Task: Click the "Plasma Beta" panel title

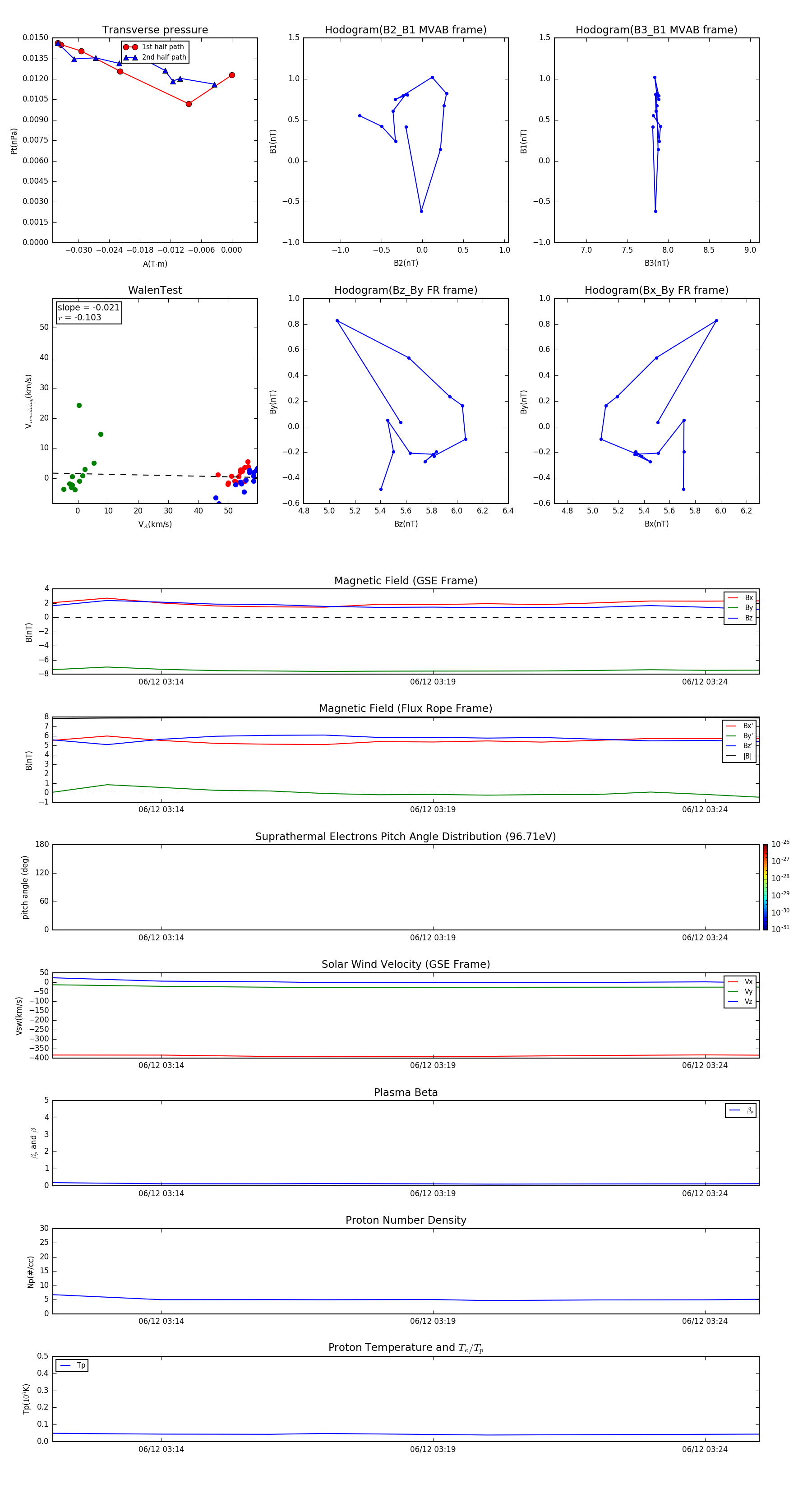Action: tap(406, 1093)
